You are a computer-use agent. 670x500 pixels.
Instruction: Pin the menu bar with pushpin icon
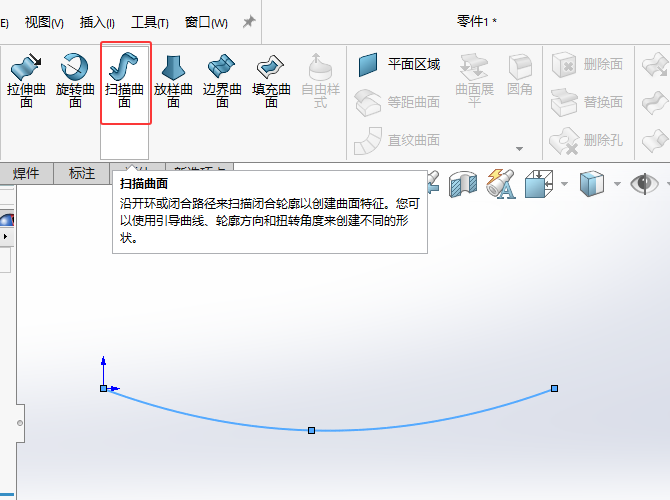point(249,22)
